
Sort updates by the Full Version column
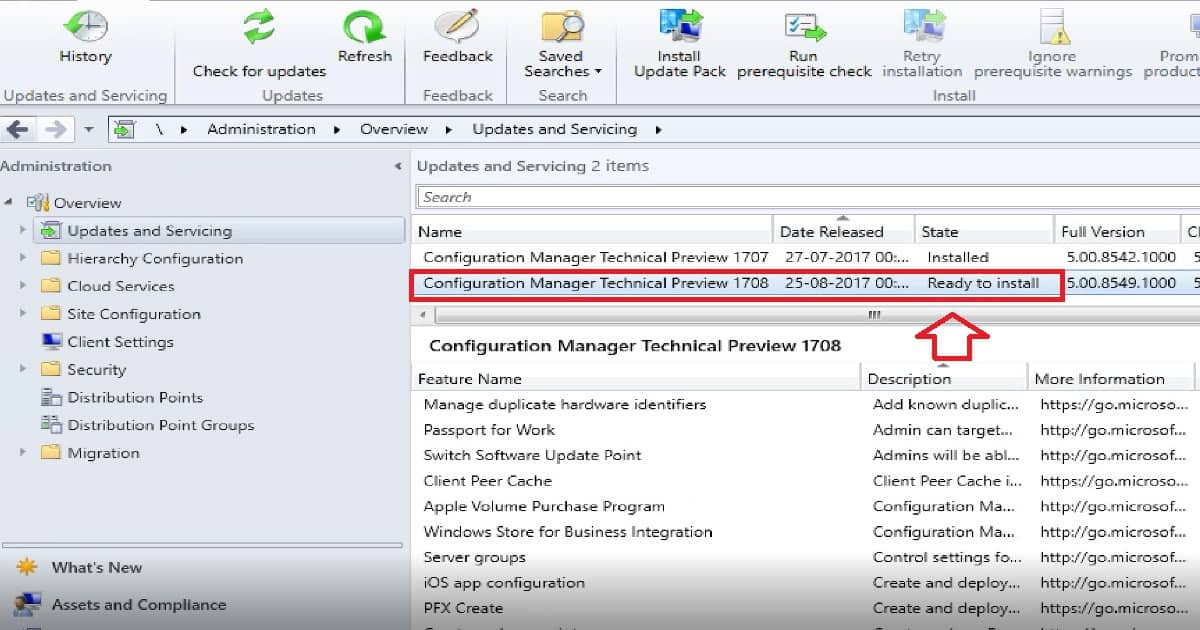[1117, 231]
